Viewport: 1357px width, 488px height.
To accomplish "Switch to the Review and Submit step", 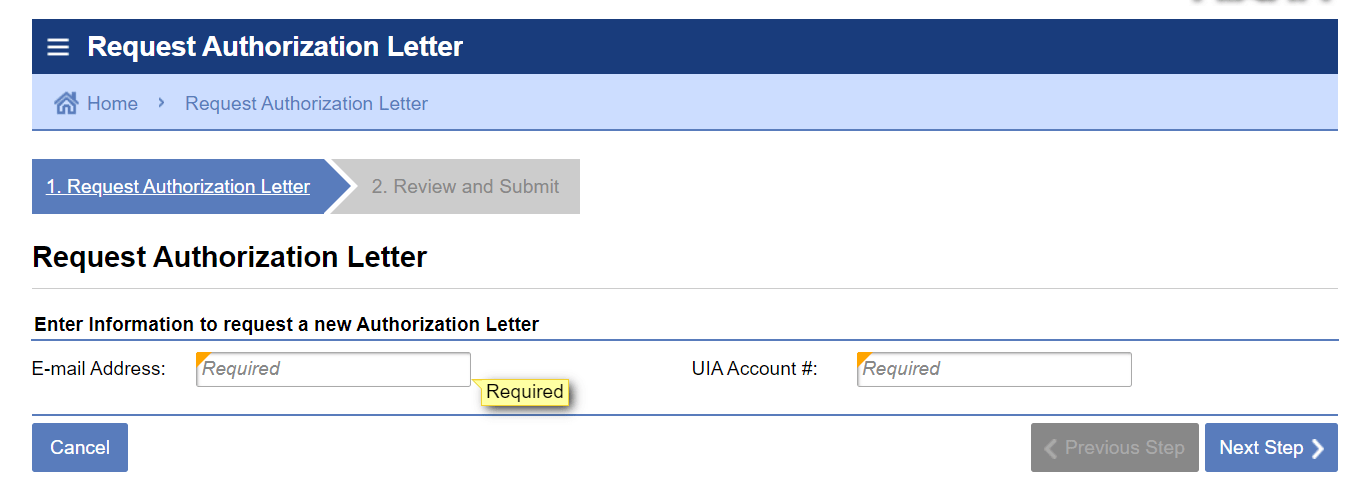I will click(x=465, y=187).
